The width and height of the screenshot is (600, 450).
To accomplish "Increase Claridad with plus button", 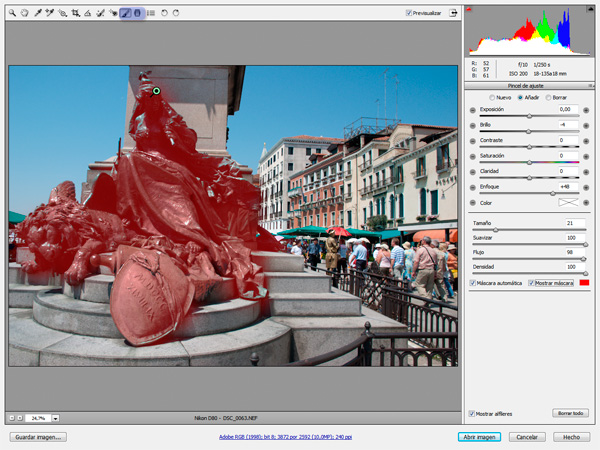I will point(586,172).
